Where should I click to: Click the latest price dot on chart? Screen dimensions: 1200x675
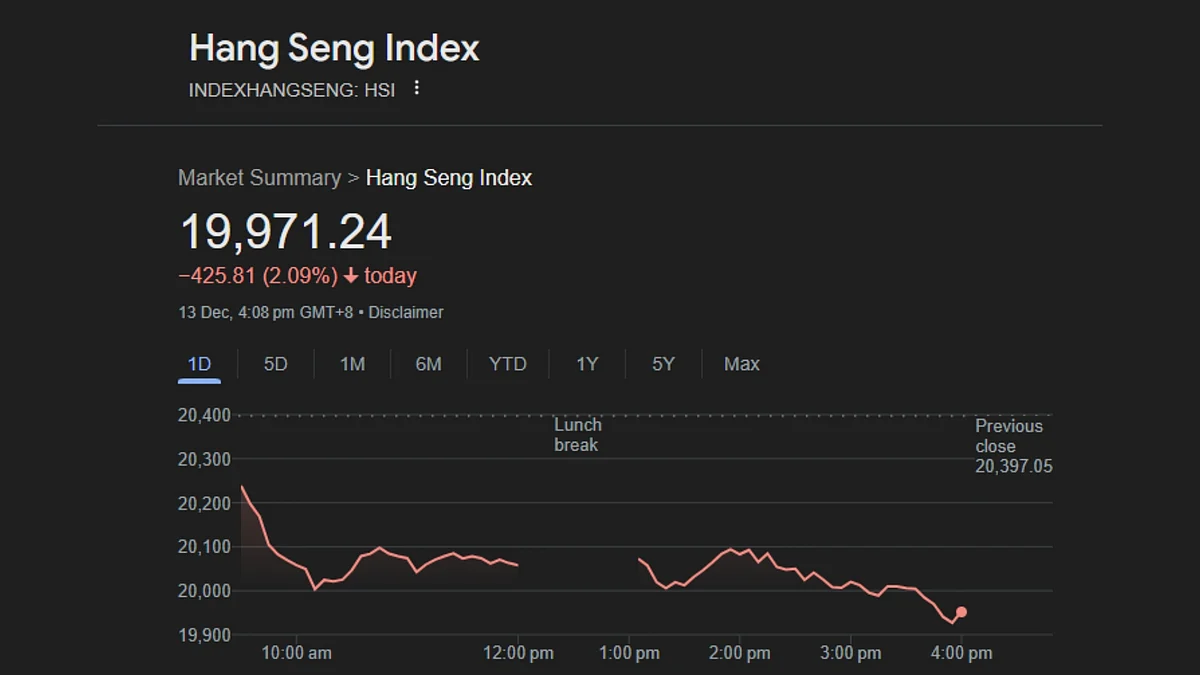click(x=961, y=612)
